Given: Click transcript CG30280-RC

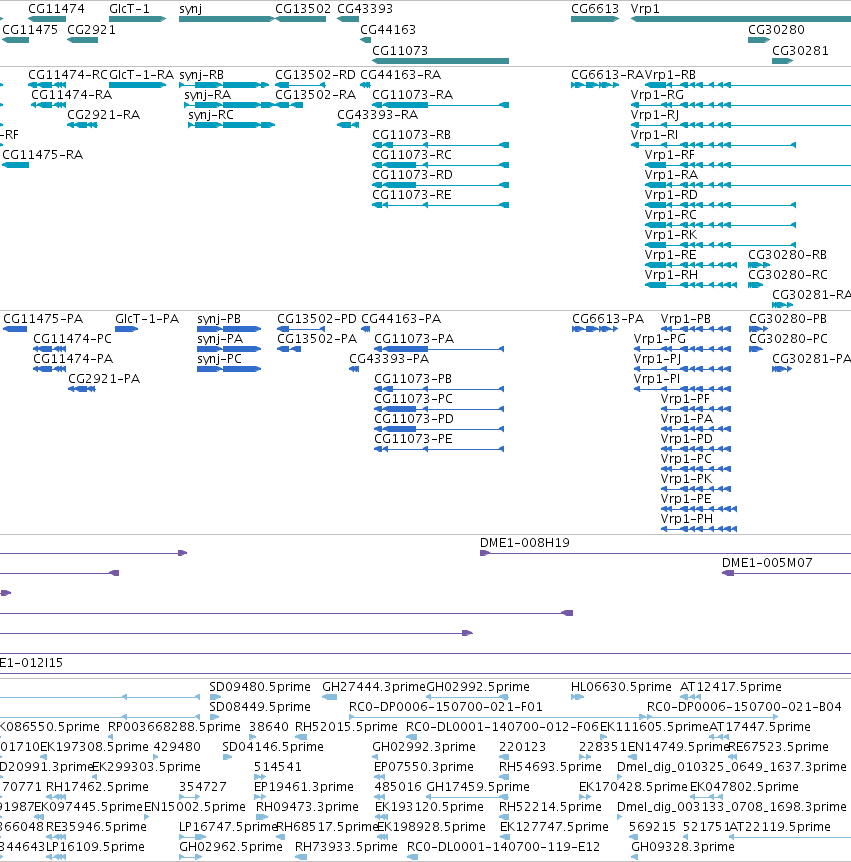Looking at the screenshot, I should (x=787, y=275).
